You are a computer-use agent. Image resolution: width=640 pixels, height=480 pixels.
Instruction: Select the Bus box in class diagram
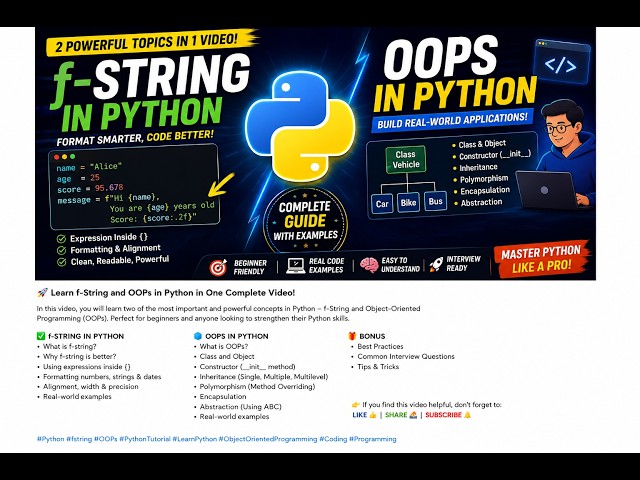click(x=435, y=201)
